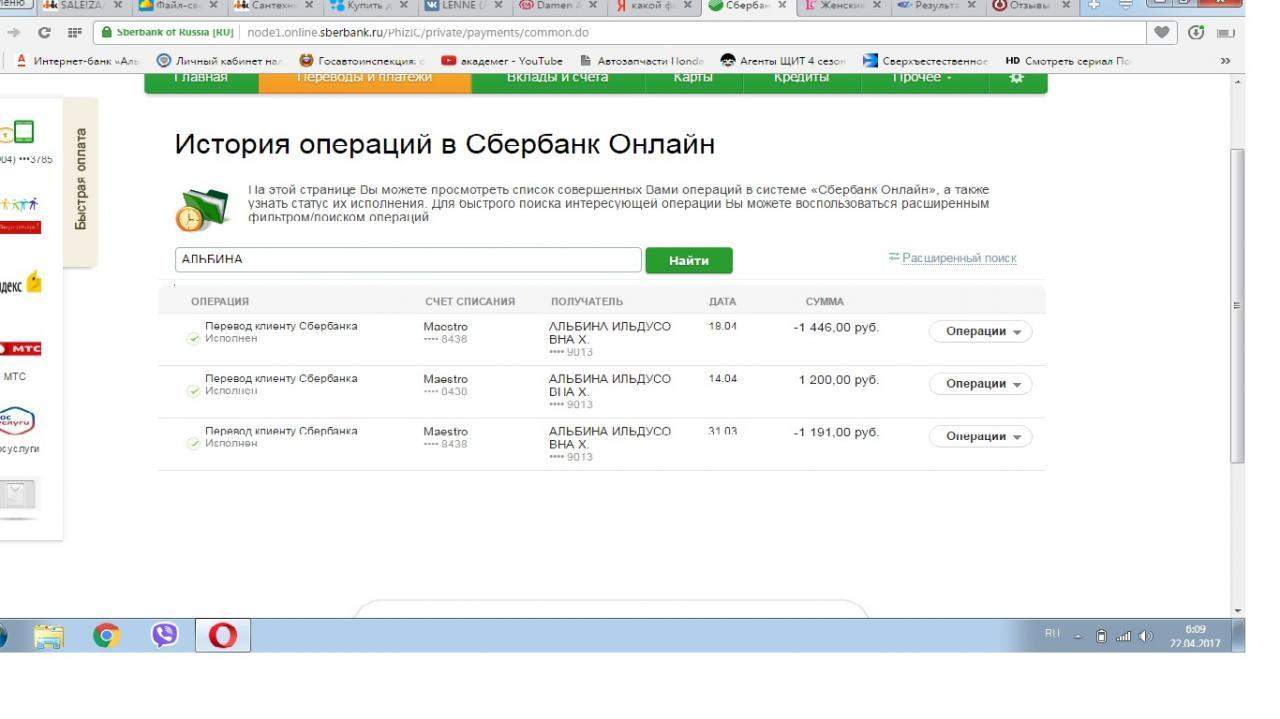Click the Исполнен status icon for 18.04
The image size is (1280, 719).
click(194, 339)
